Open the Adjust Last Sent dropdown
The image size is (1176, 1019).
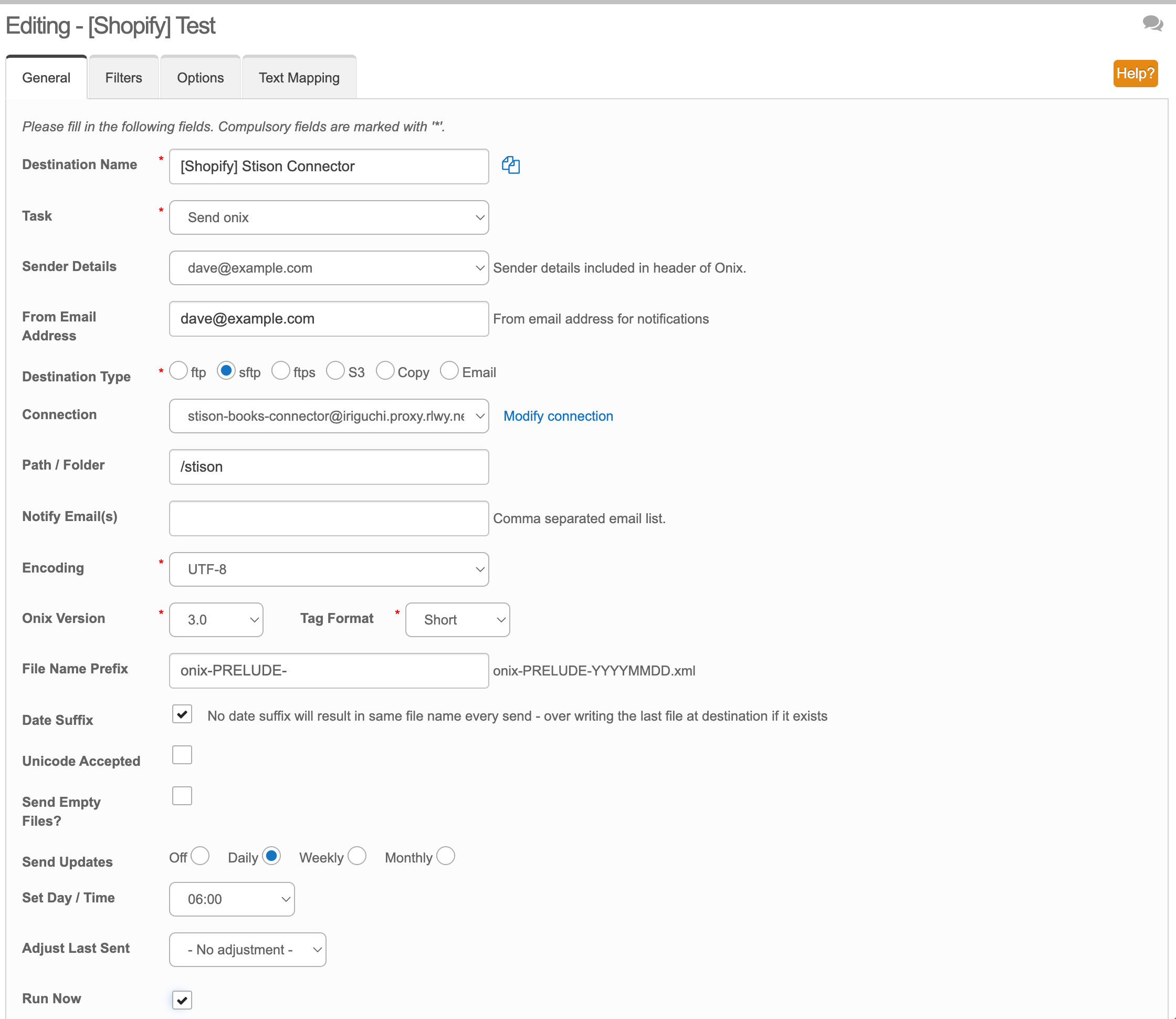[x=248, y=950]
